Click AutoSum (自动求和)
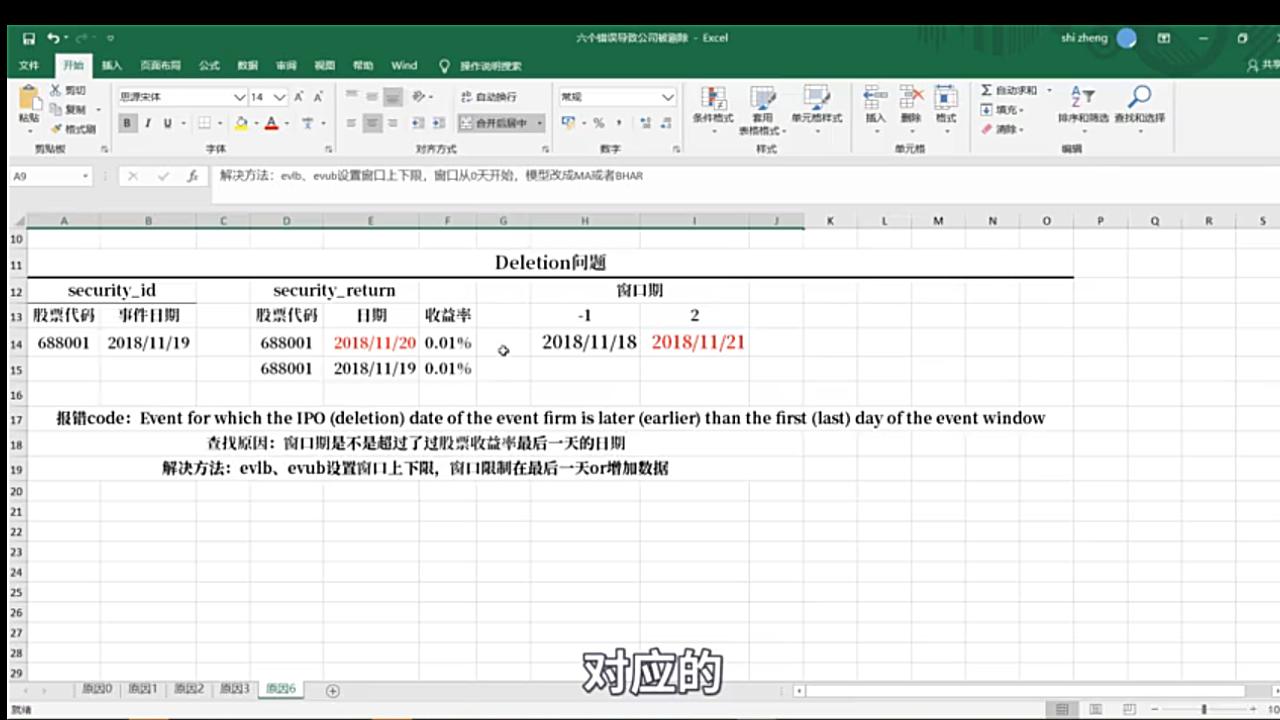The width and height of the screenshot is (1280, 720). (1009, 90)
